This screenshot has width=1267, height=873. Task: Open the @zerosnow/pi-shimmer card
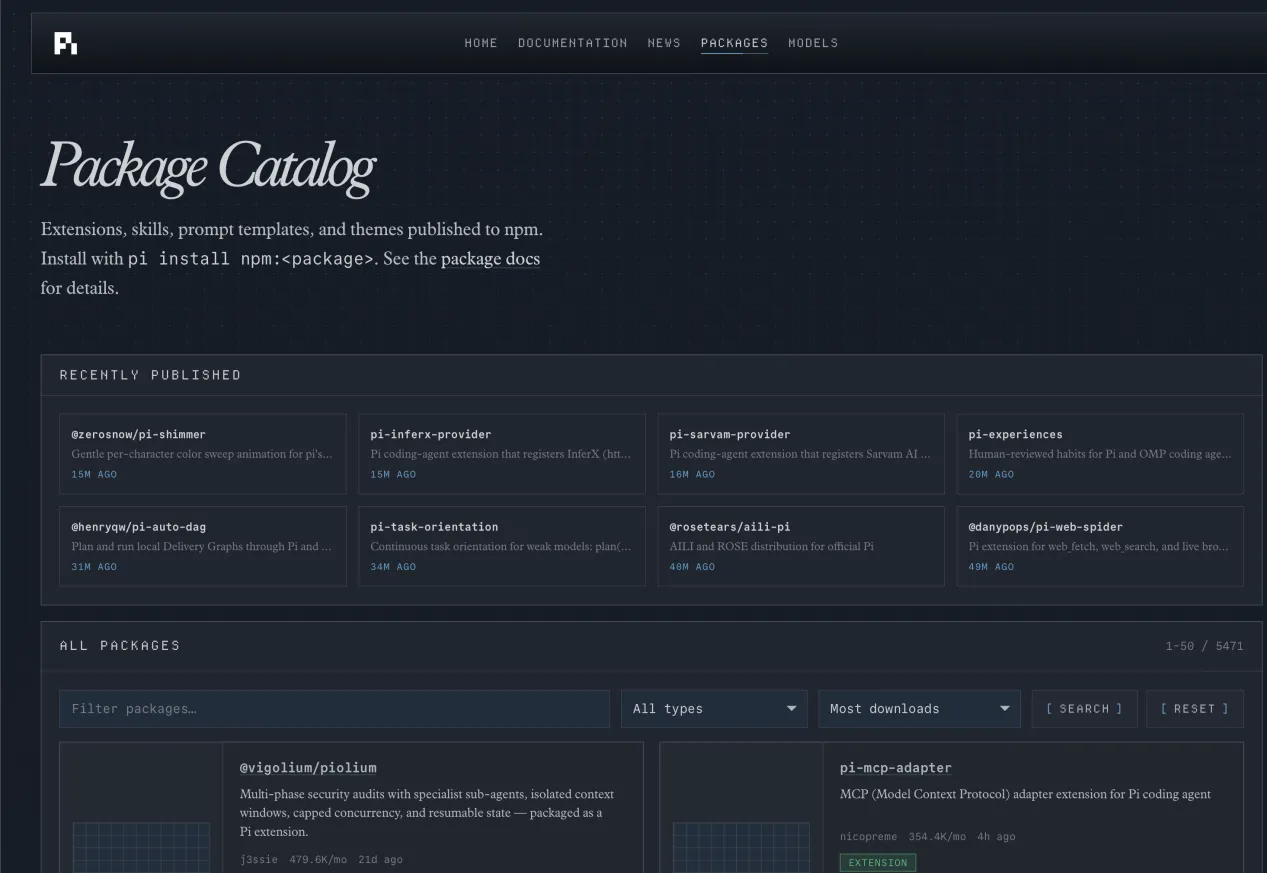point(203,454)
